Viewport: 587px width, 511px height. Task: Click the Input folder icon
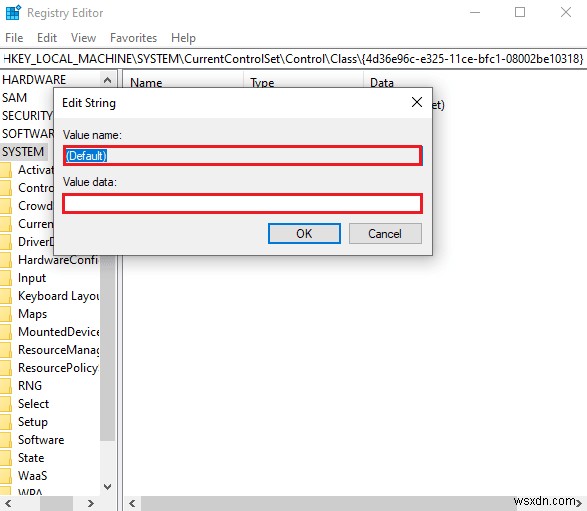[x=6, y=278]
